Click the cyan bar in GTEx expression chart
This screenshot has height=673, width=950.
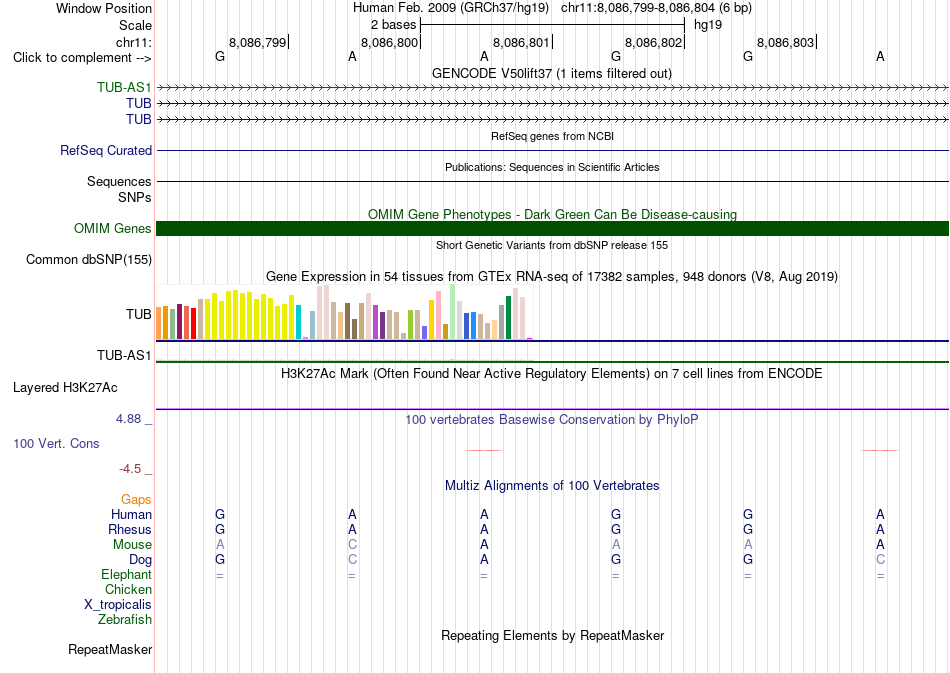298,322
